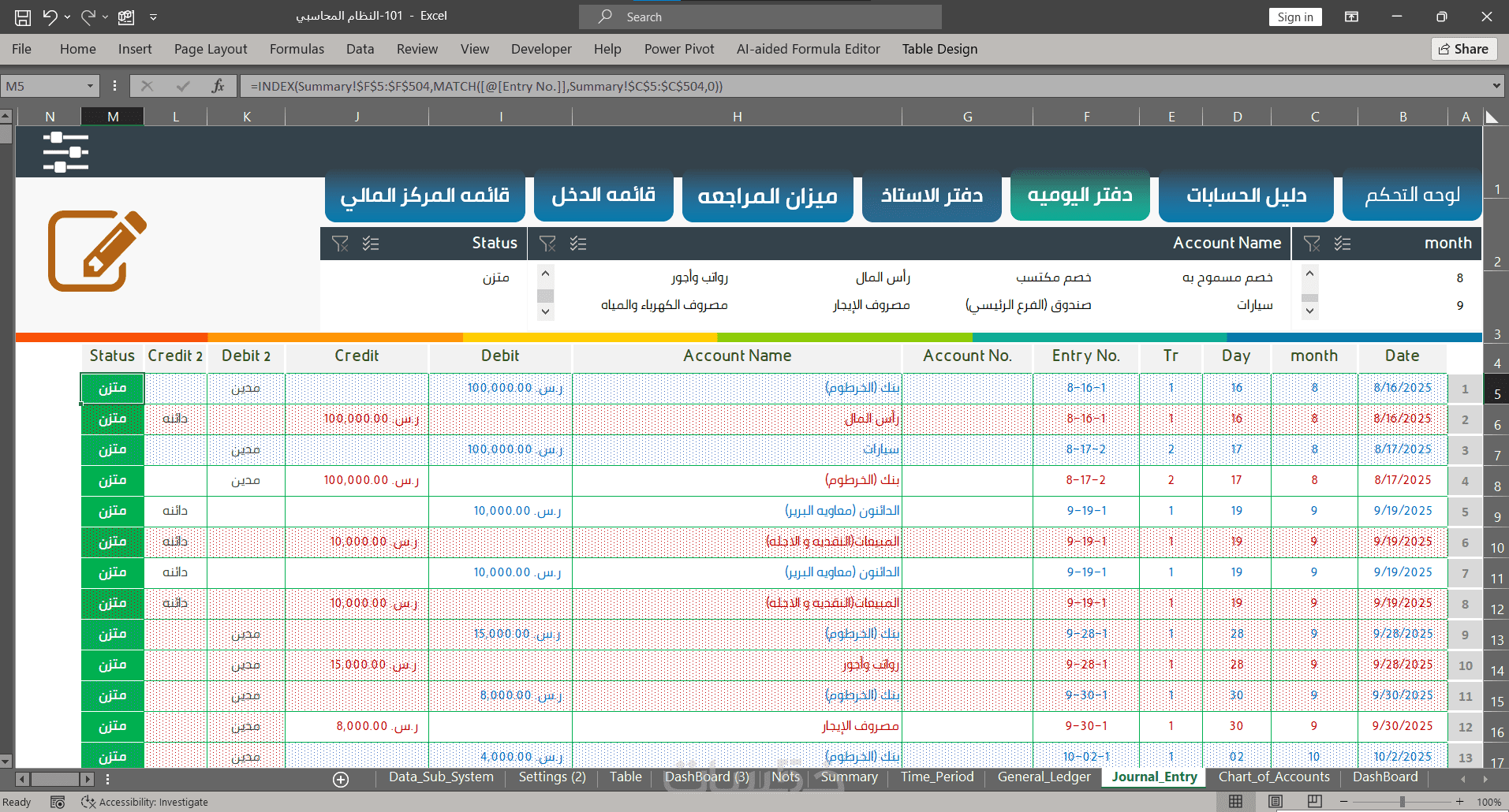Open the ميزان المراجعه button
This screenshot has width=1509, height=812.
point(768,196)
